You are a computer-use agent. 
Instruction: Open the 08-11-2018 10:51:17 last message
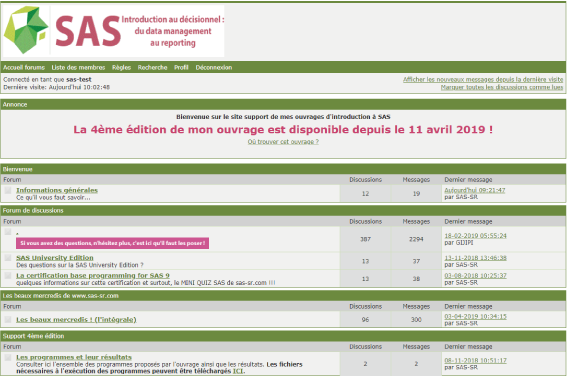click(x=475, y=360)
